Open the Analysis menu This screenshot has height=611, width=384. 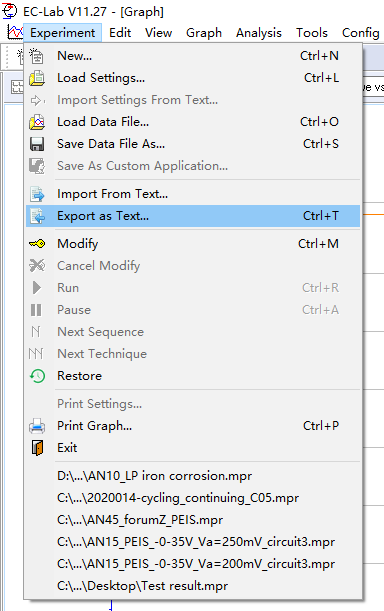point(258,33)
